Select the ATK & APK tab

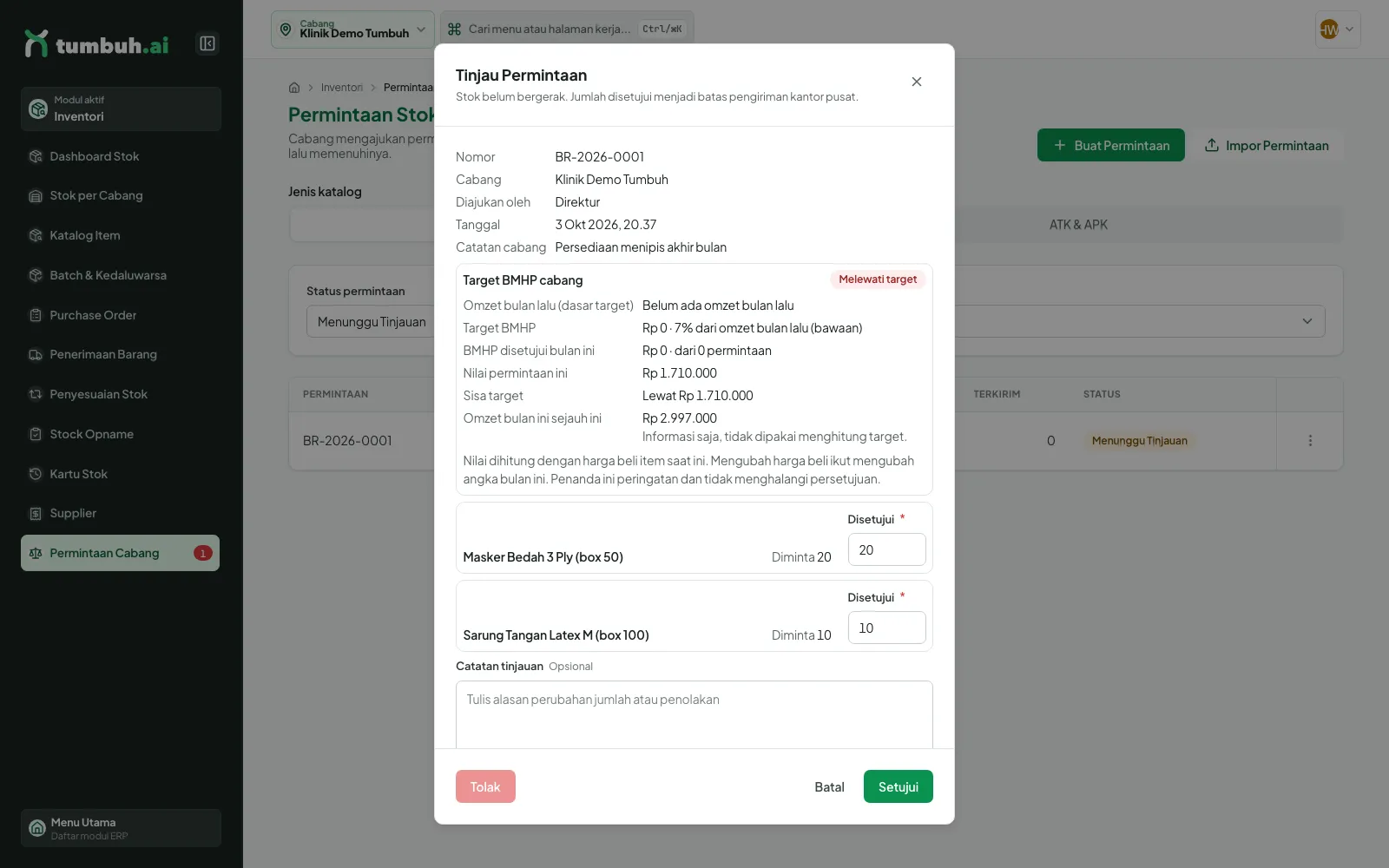pos(1078,225)
